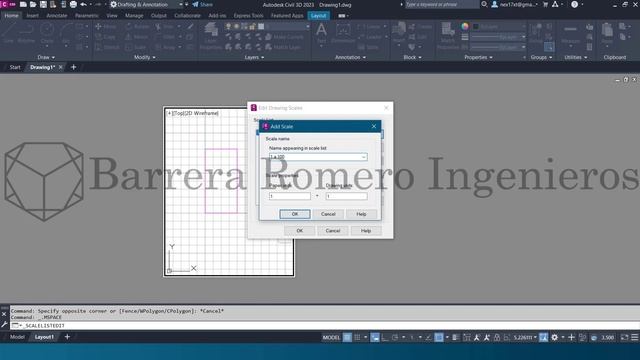Open the scale name combo box in Add Scale
The width and height of the screenshot is (640, 360).
(318, 157)
